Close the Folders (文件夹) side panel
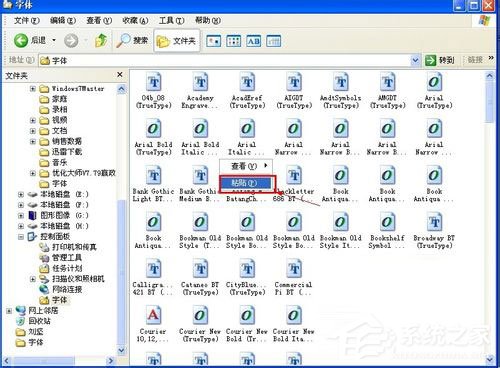 (x=120, y=75)
